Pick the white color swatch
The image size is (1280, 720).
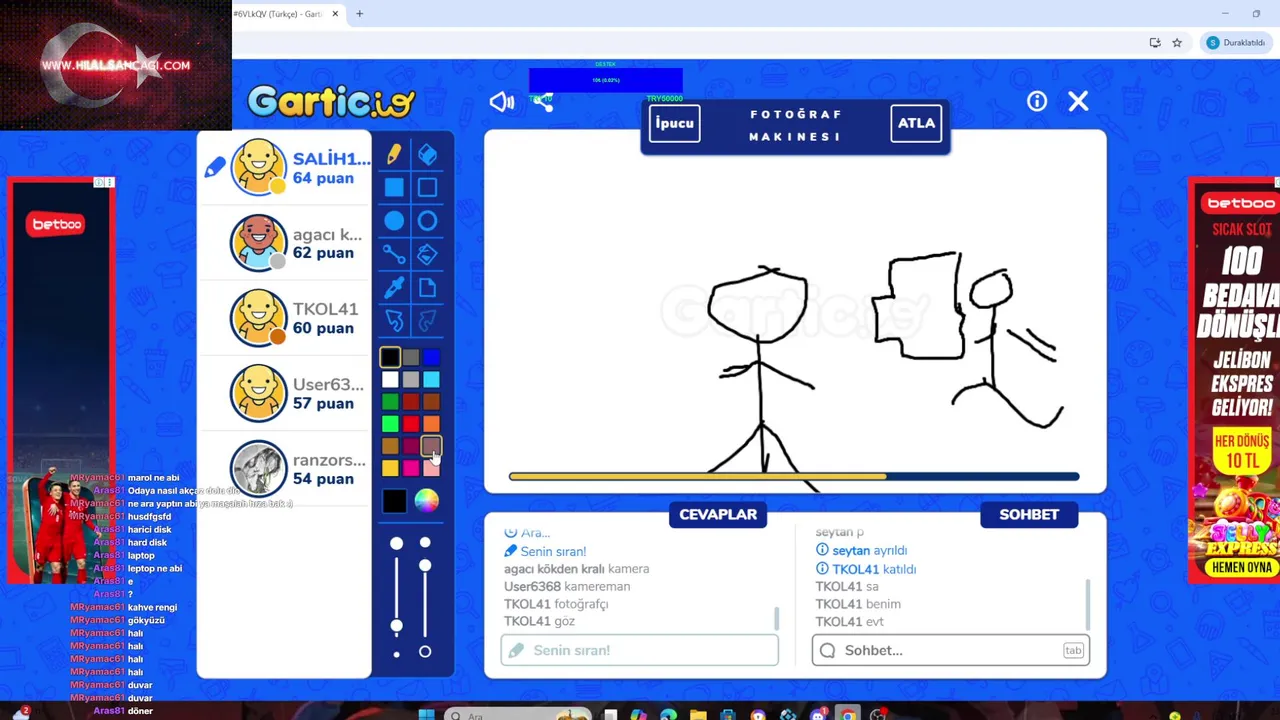point(390,380)
